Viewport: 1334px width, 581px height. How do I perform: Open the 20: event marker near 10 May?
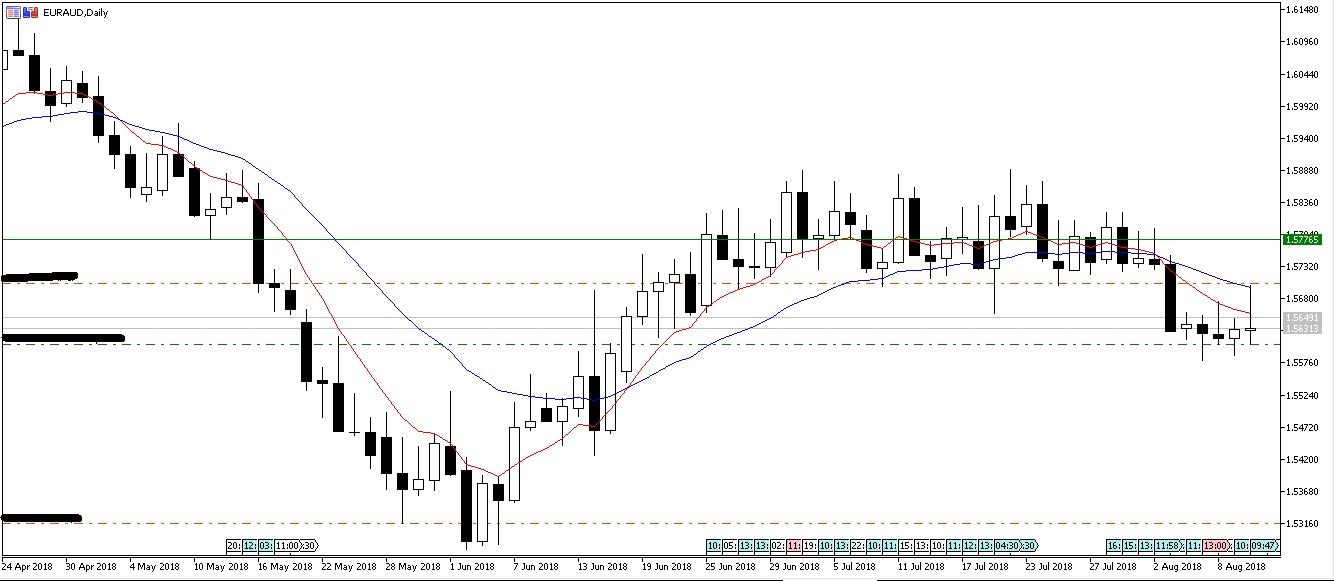click(233, 546)
